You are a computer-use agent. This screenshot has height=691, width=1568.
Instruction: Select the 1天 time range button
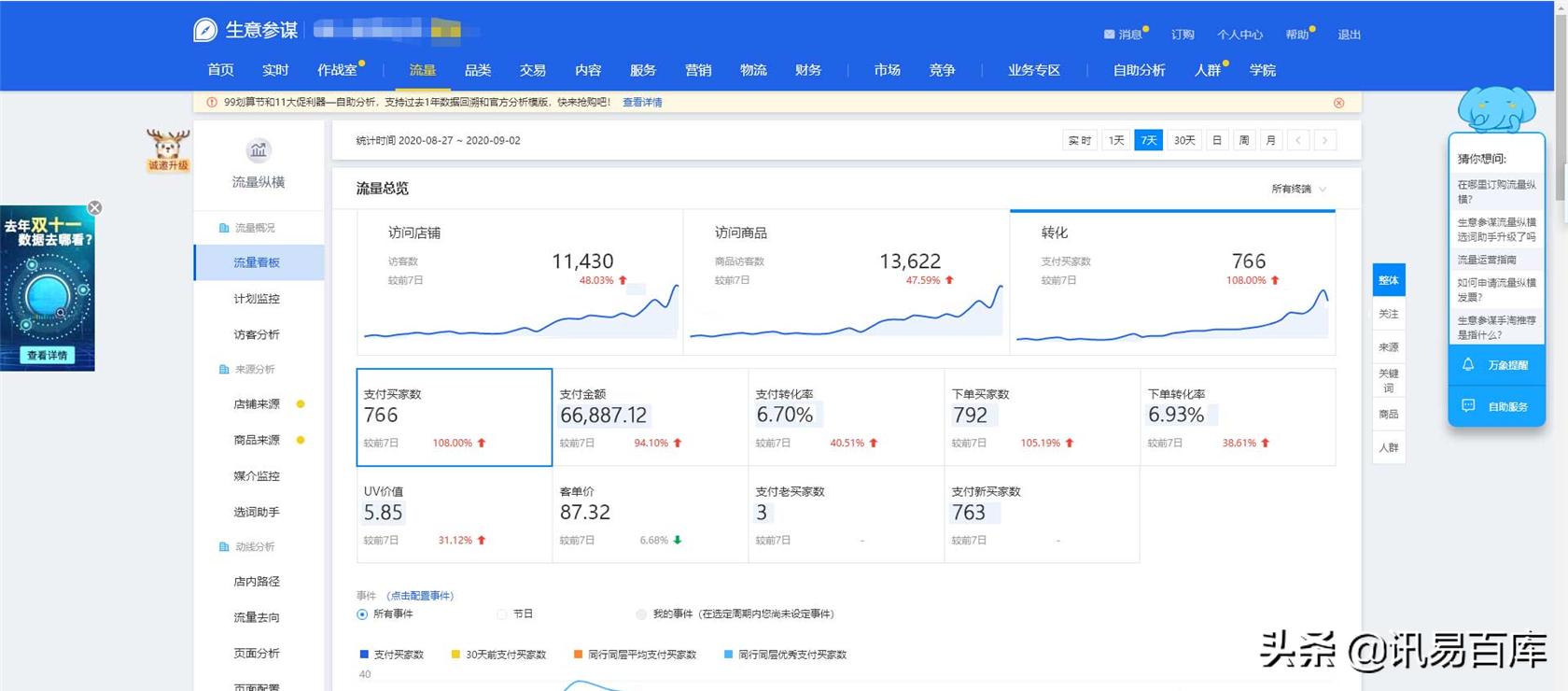[1116, 140]
